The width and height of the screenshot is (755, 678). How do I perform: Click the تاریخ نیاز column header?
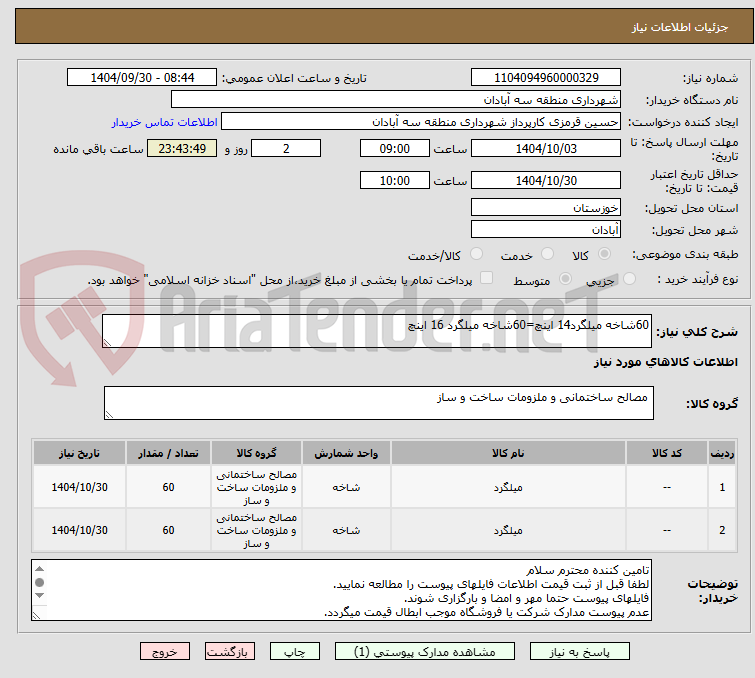click(x=79, y=453)
